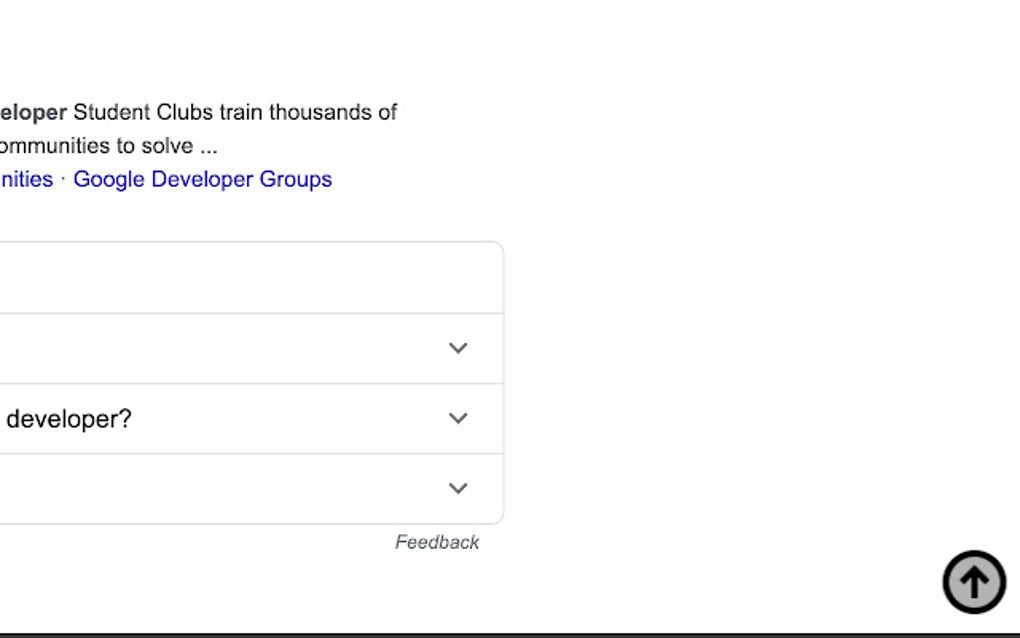Click the bottom question's chevron arrow
1020x638 pixels.
click(458, 489)
